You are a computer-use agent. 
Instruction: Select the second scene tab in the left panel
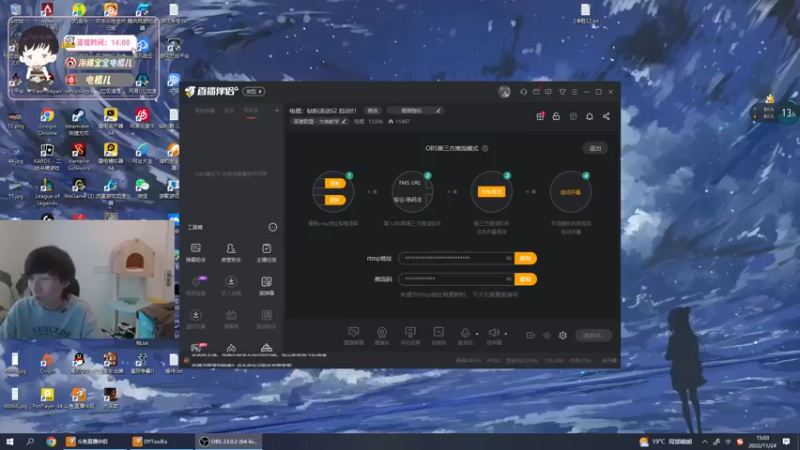229,111
